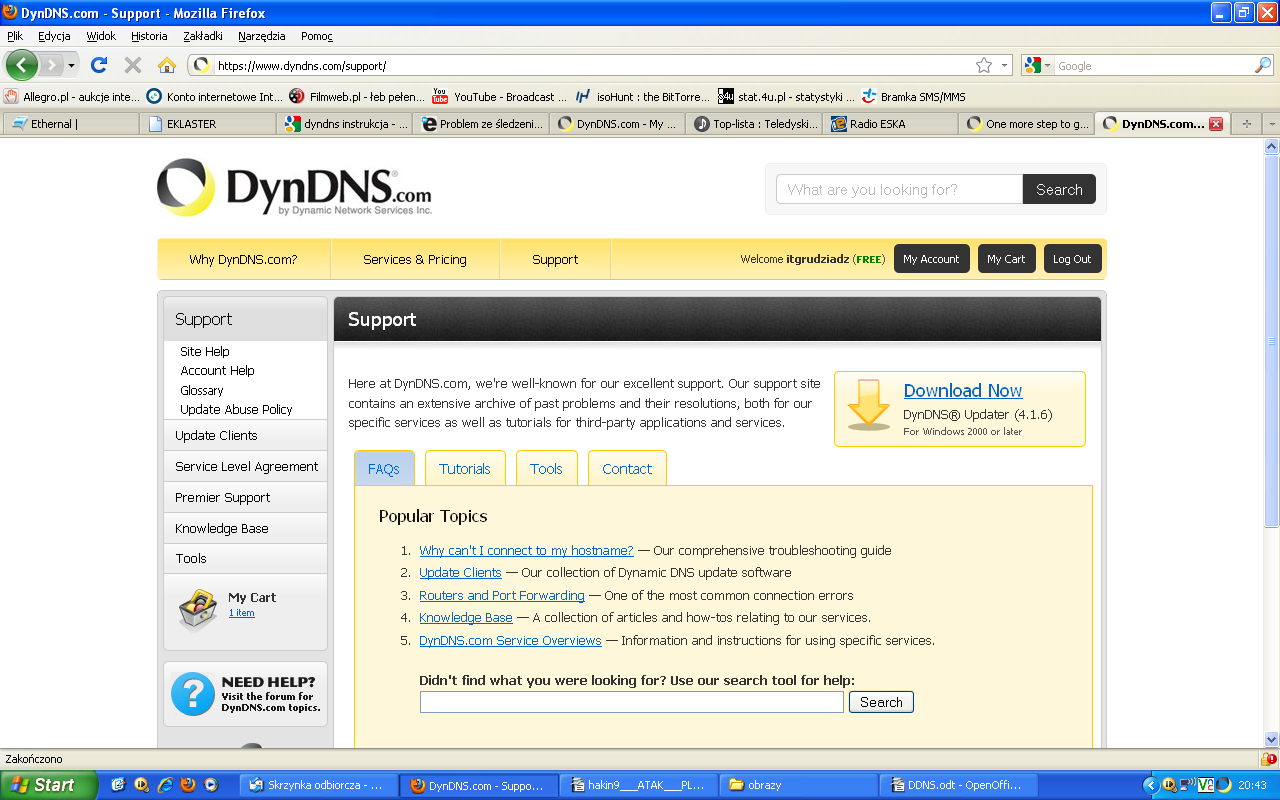The width and height of the screenshot is (1280, 800).
Task: Open isoHunt bookmark
Action: 642,97
